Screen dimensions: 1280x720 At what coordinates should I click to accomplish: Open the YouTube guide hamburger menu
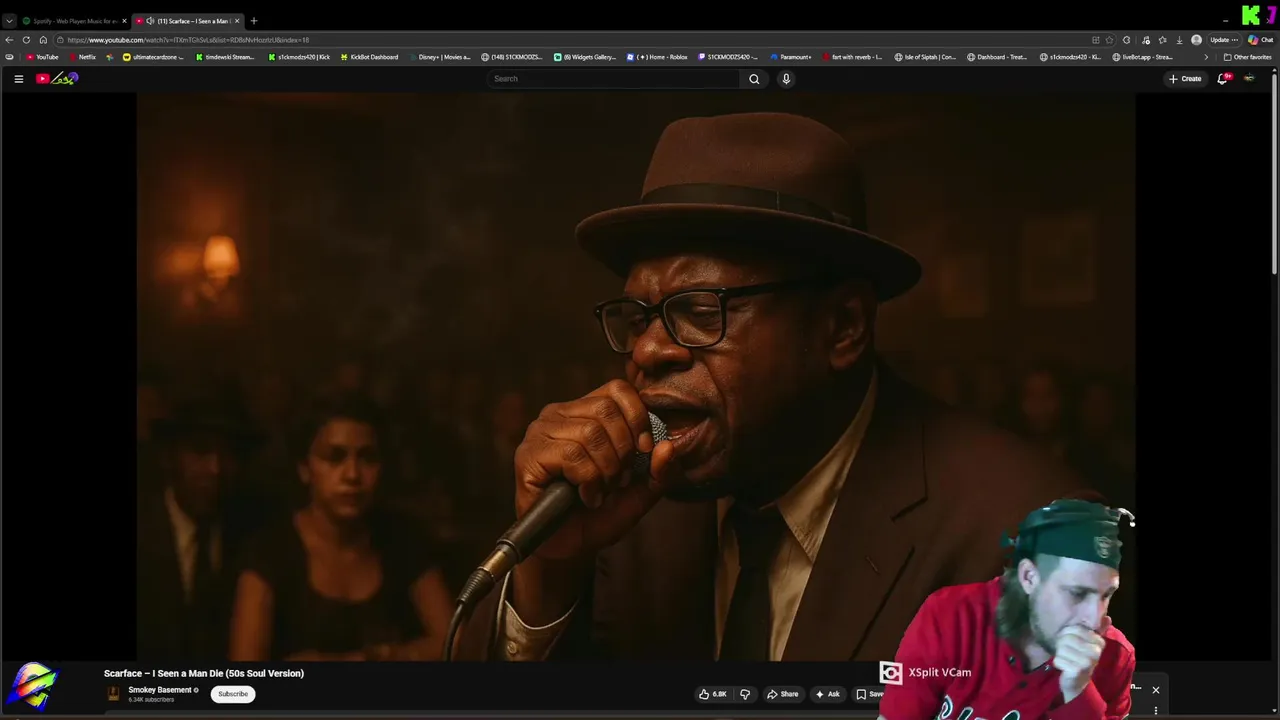click(18, 79)
